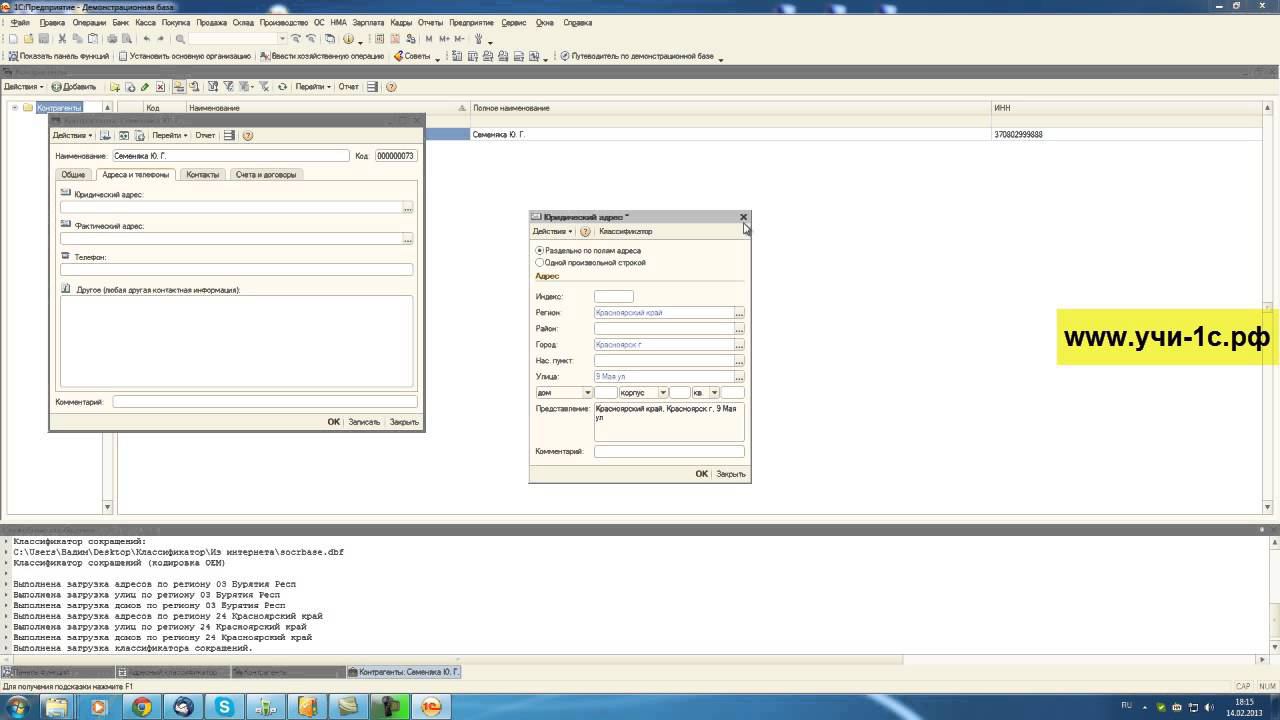
Task: Click the help question icon in counterparty card toolbar
Action: tap(248, 135)
